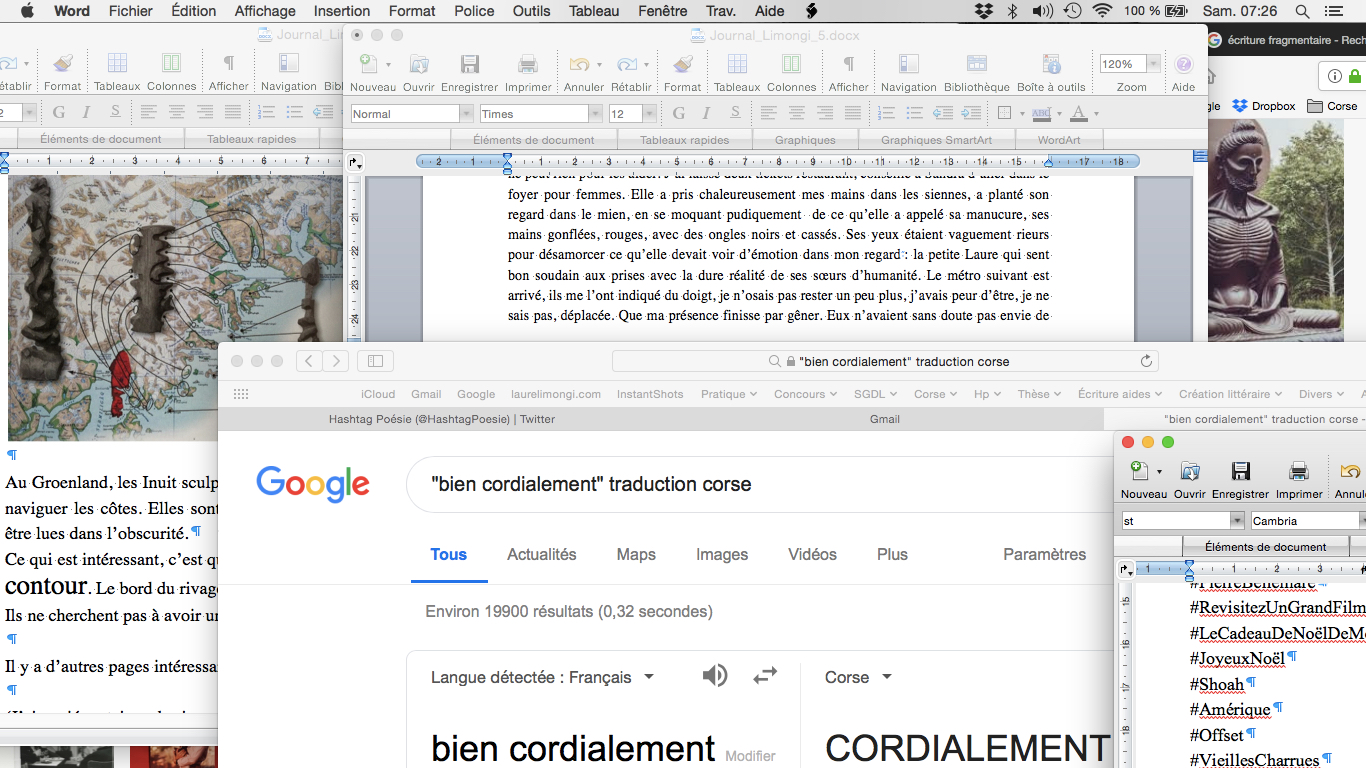The height and width of the screenshot is (768, 1366).
Task: Toggle Afficher paragraph marks in Journal_Limongi_5
Action: (848, 66)
